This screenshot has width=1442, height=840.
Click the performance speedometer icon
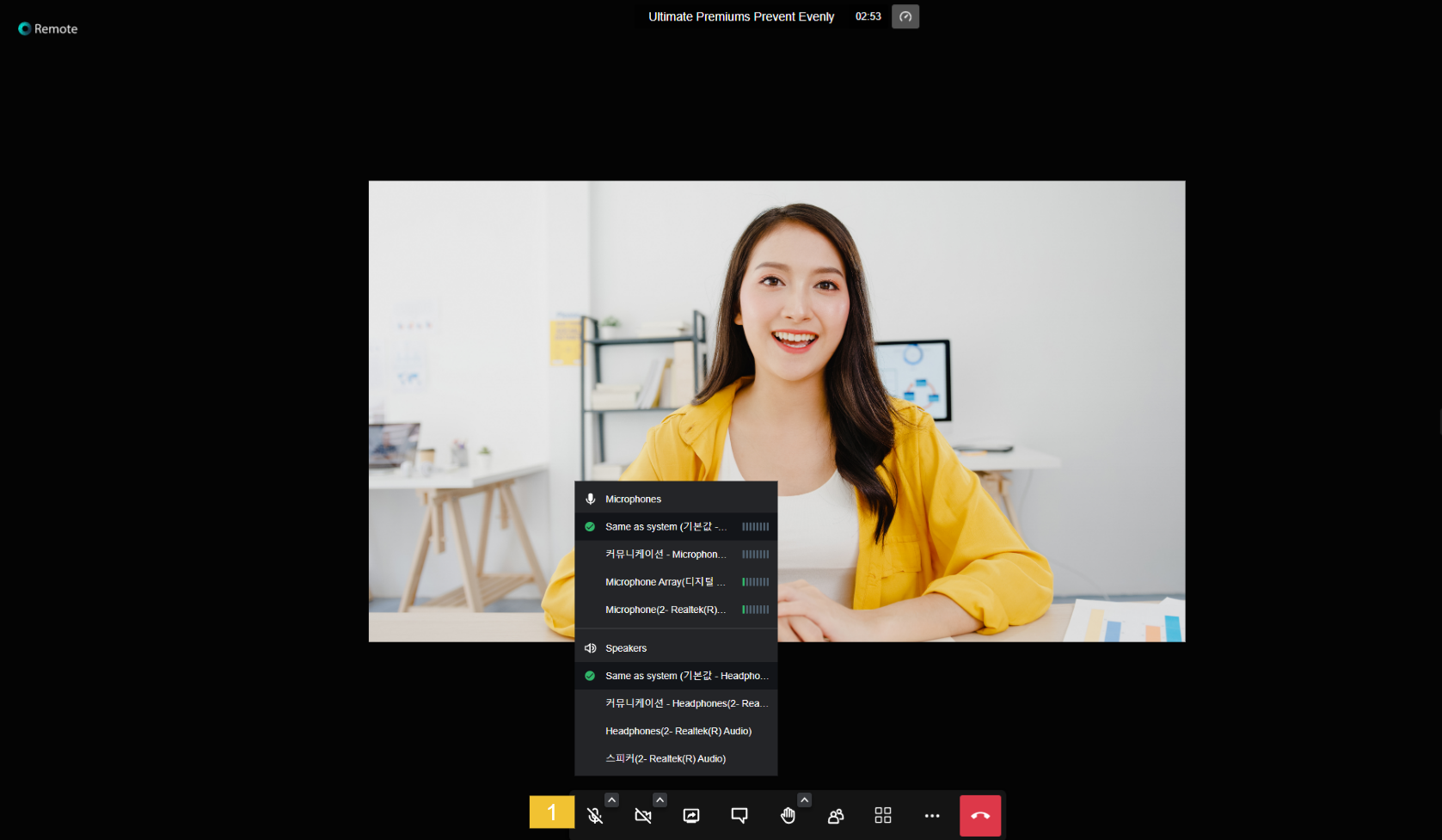pyautogui.click(x=905, y=16)
